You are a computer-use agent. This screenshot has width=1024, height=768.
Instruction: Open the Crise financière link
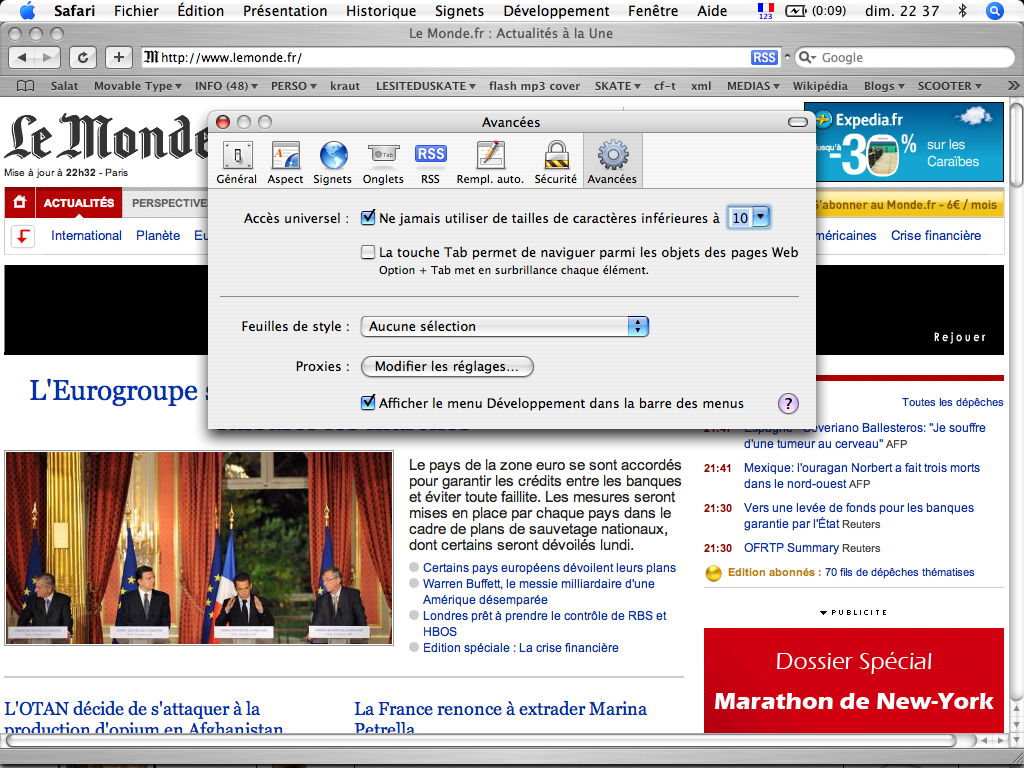coord(936,236)
